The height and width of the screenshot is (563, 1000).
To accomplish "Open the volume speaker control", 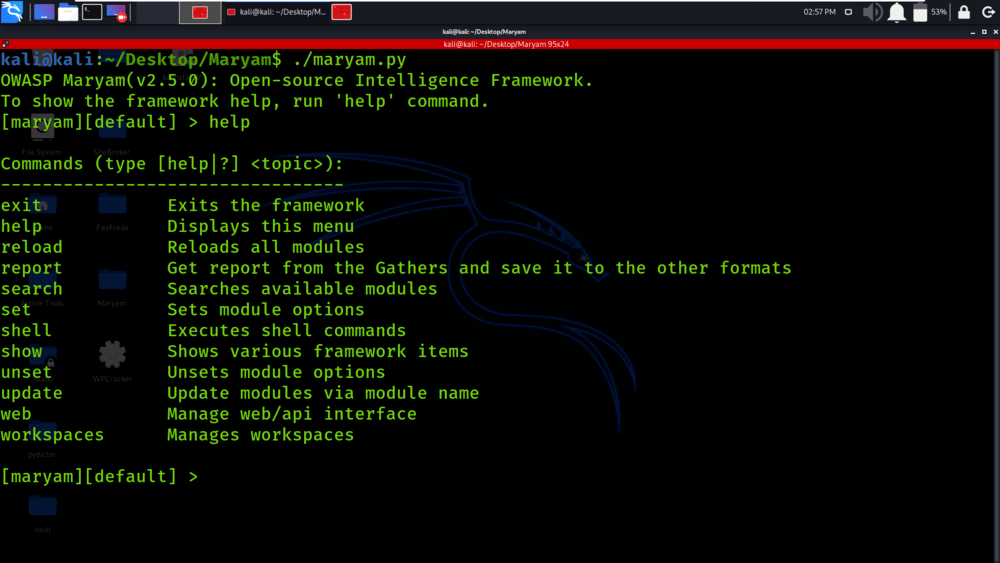I will (872, 12).
